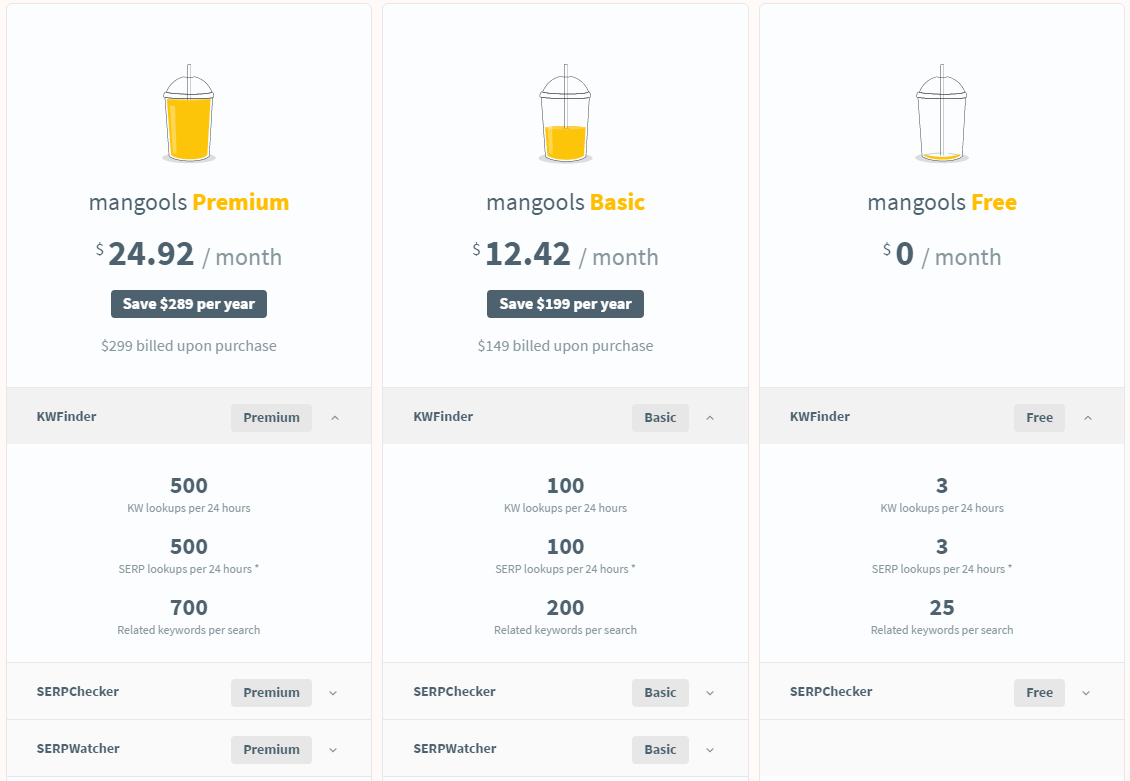
Task: Click the SERPWatcher label in Basic column
Action: click(455, 749)
